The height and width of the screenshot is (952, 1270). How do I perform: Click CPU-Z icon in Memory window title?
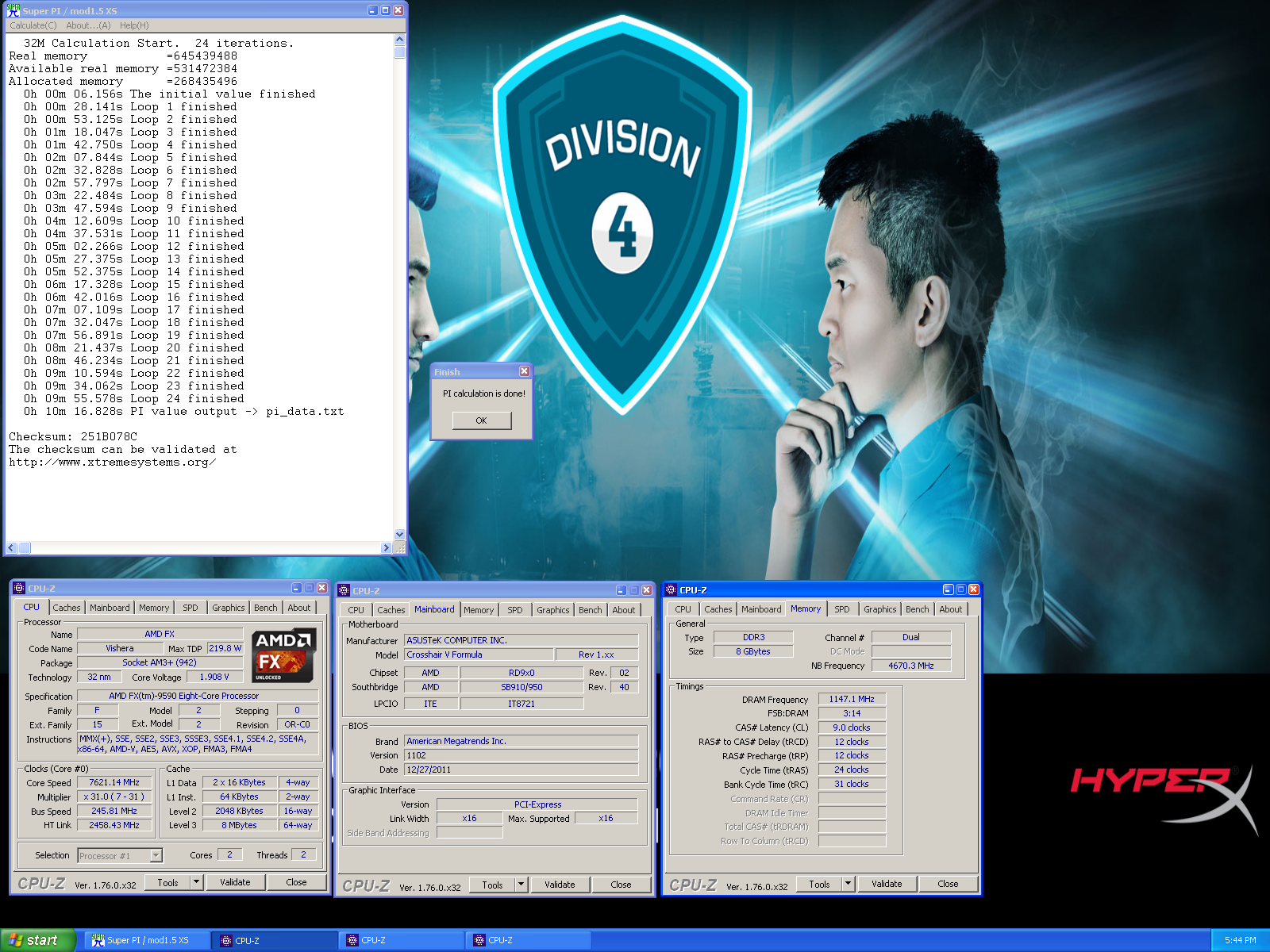coord(672,589)
